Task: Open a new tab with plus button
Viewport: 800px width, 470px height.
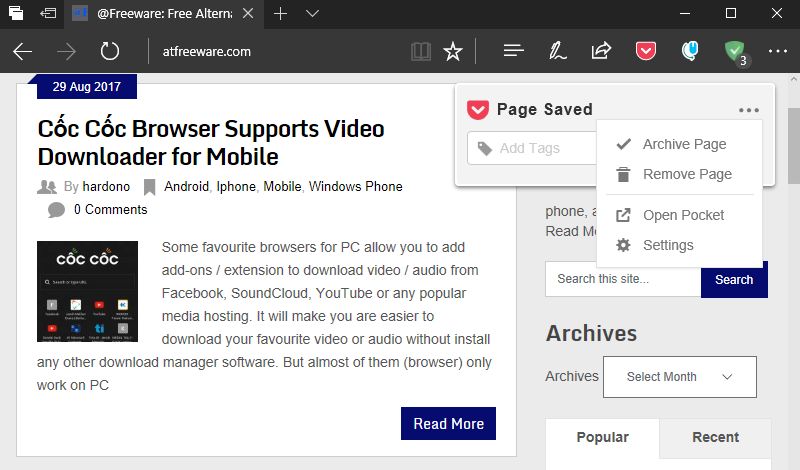Action: (281, 14)
